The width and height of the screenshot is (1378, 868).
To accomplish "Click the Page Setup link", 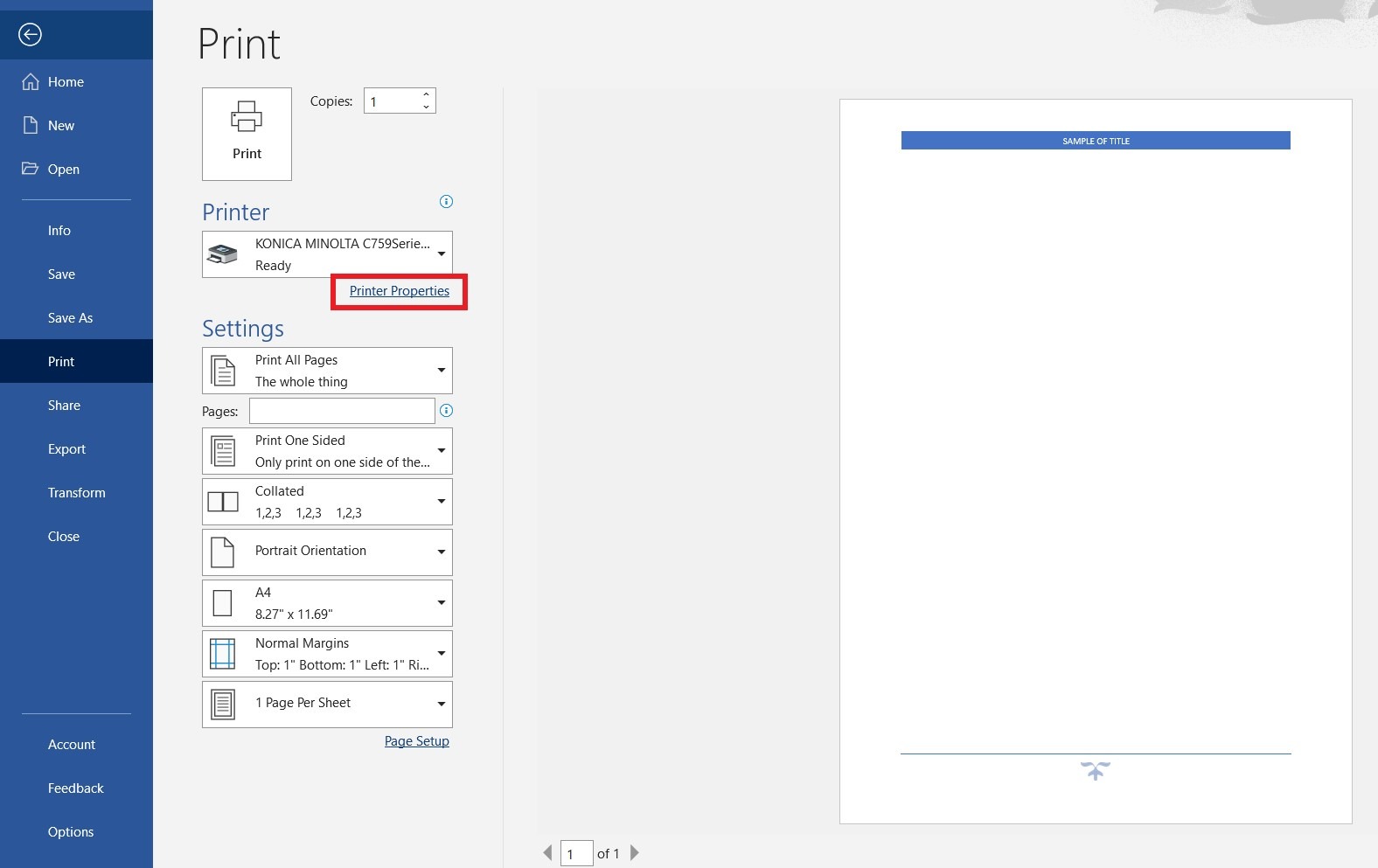I will point(416,741).
